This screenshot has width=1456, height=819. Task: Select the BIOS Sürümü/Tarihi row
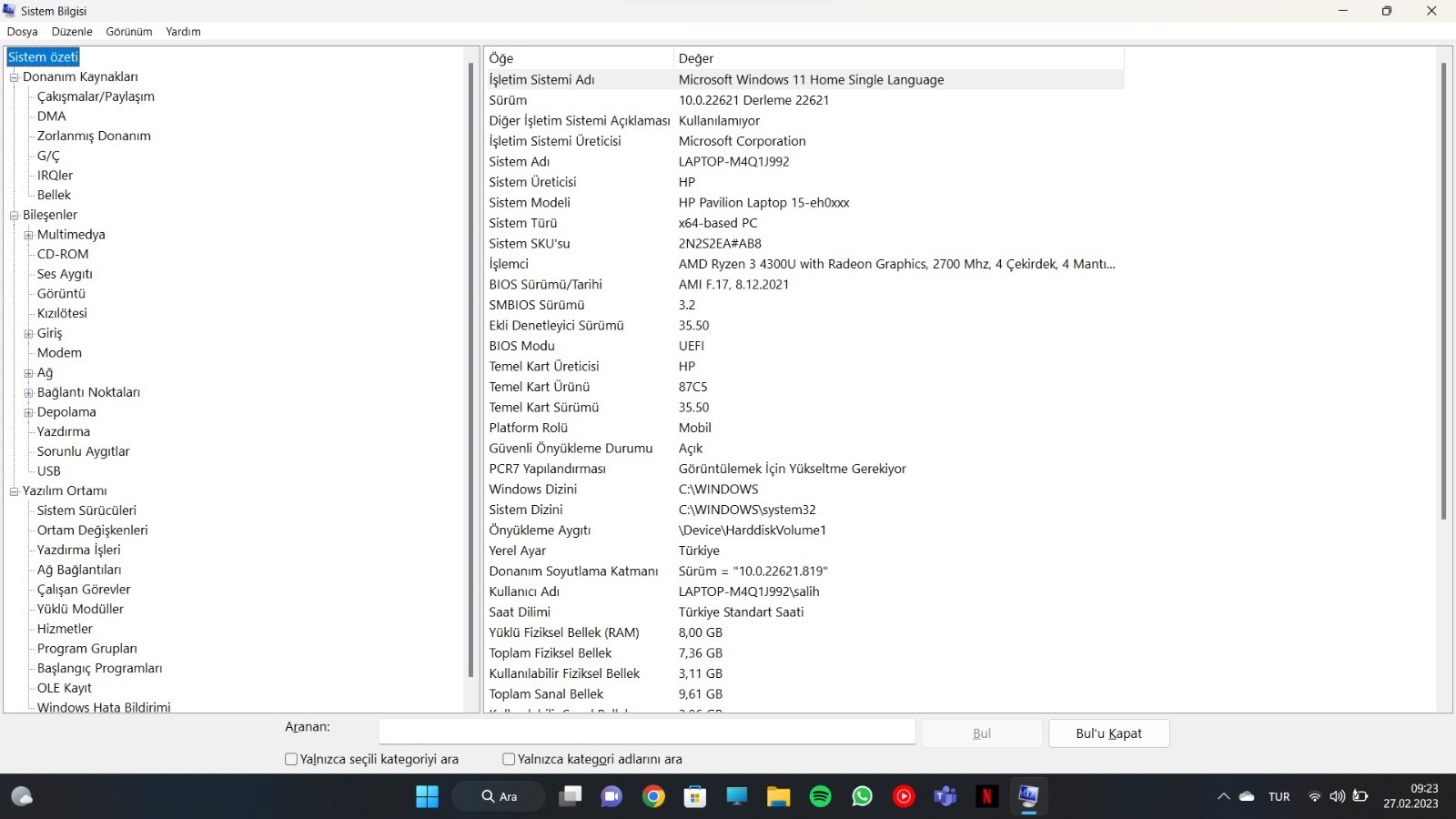pos(804,285)
